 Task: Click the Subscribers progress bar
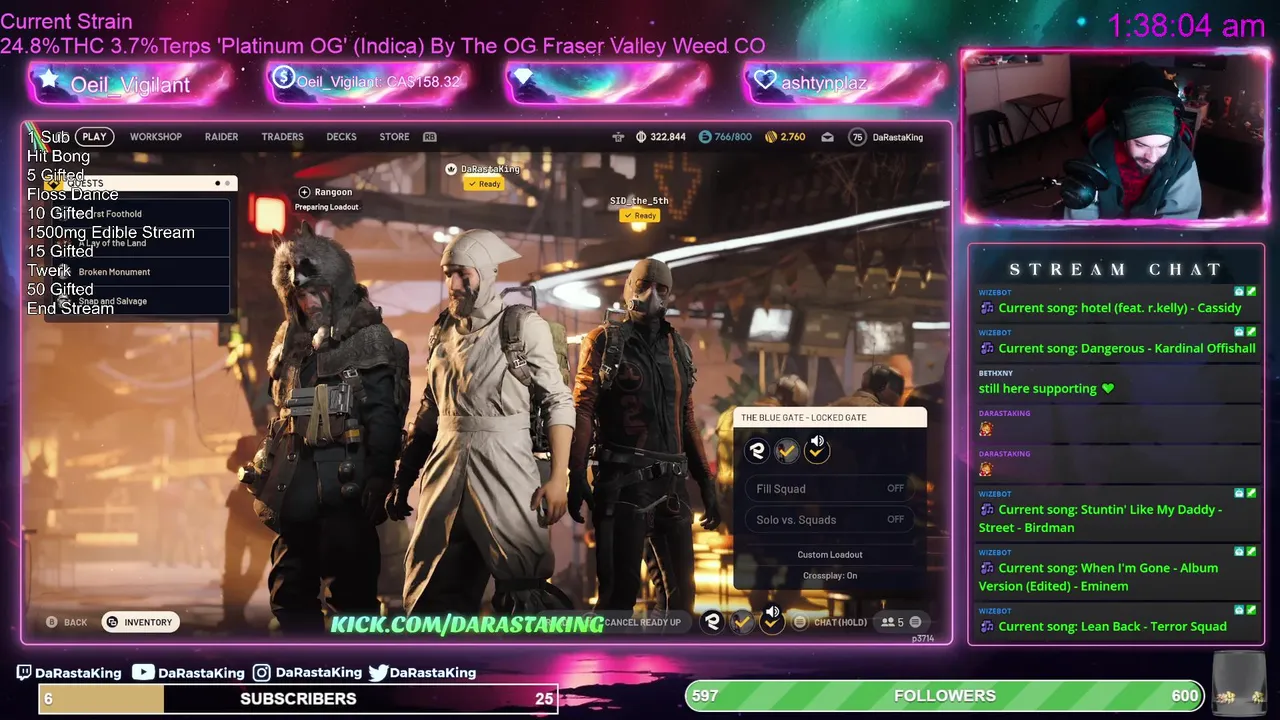click(298, 699)
